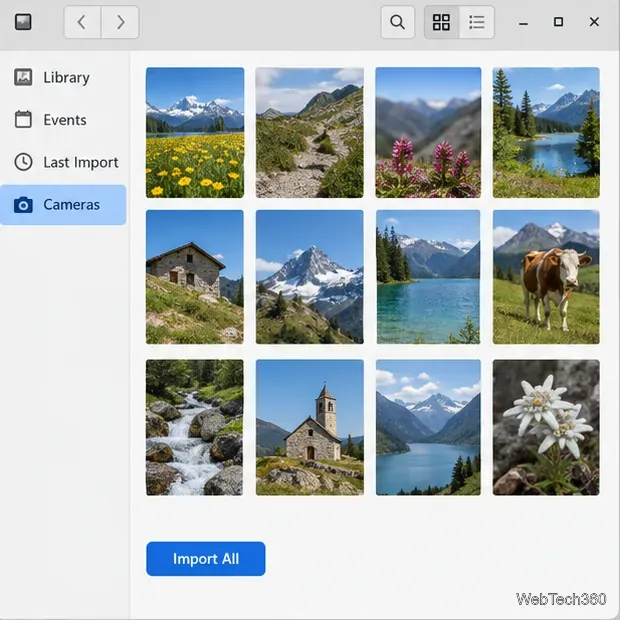Select the snowy mountain peak photo
620x620 pixels.
coord(310,277)
